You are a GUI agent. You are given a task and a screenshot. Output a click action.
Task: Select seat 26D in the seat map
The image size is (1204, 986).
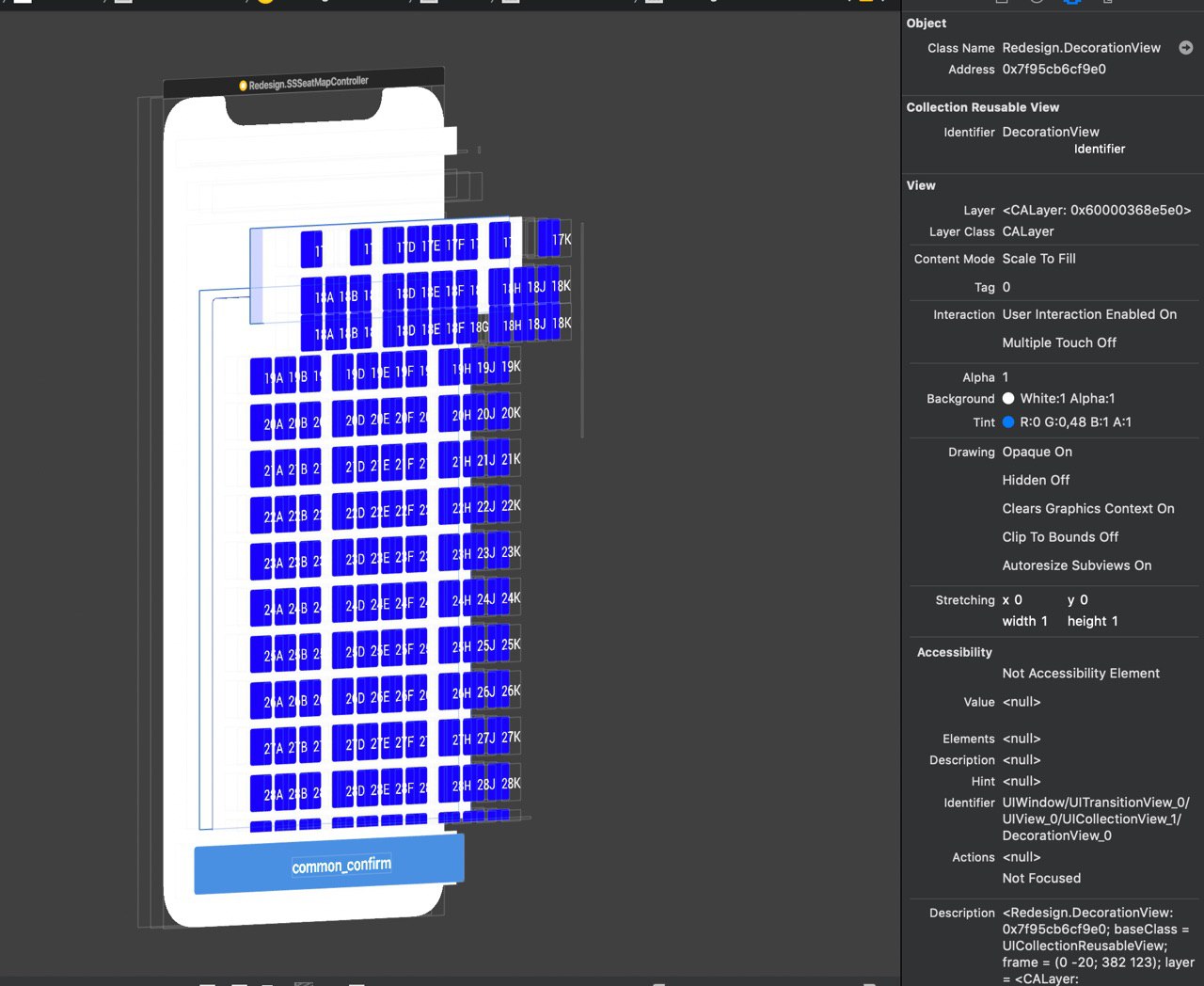pos(356,698)
